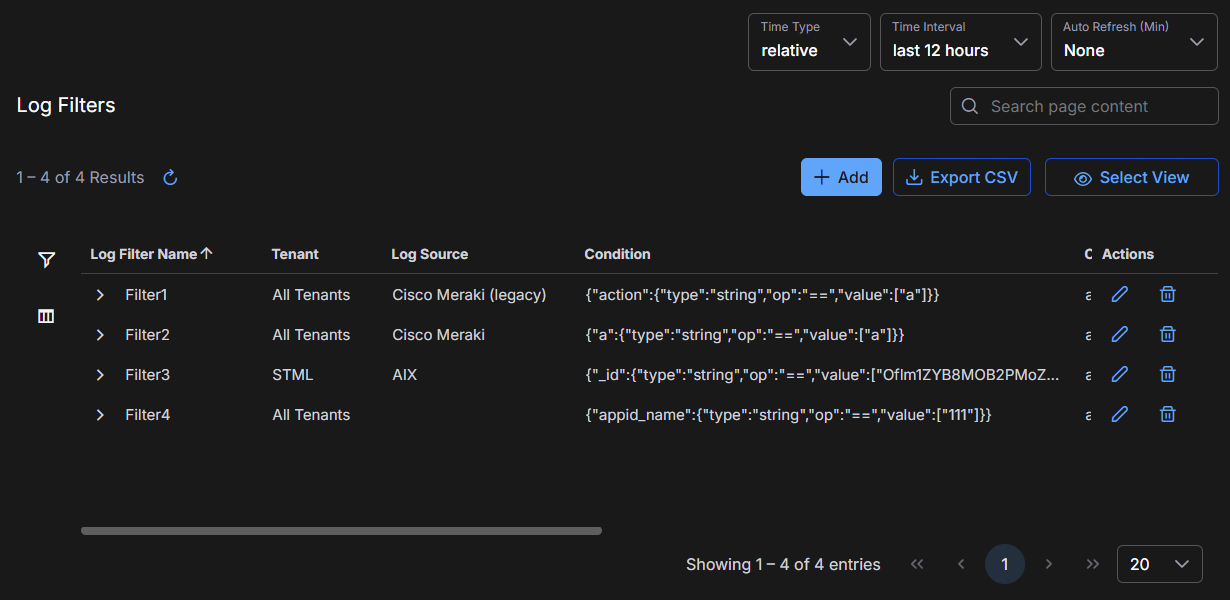The width and height of the screenshot is (1230, 600).
Task: Delete Filter4 with trash icon
Action: [1167, 414]
